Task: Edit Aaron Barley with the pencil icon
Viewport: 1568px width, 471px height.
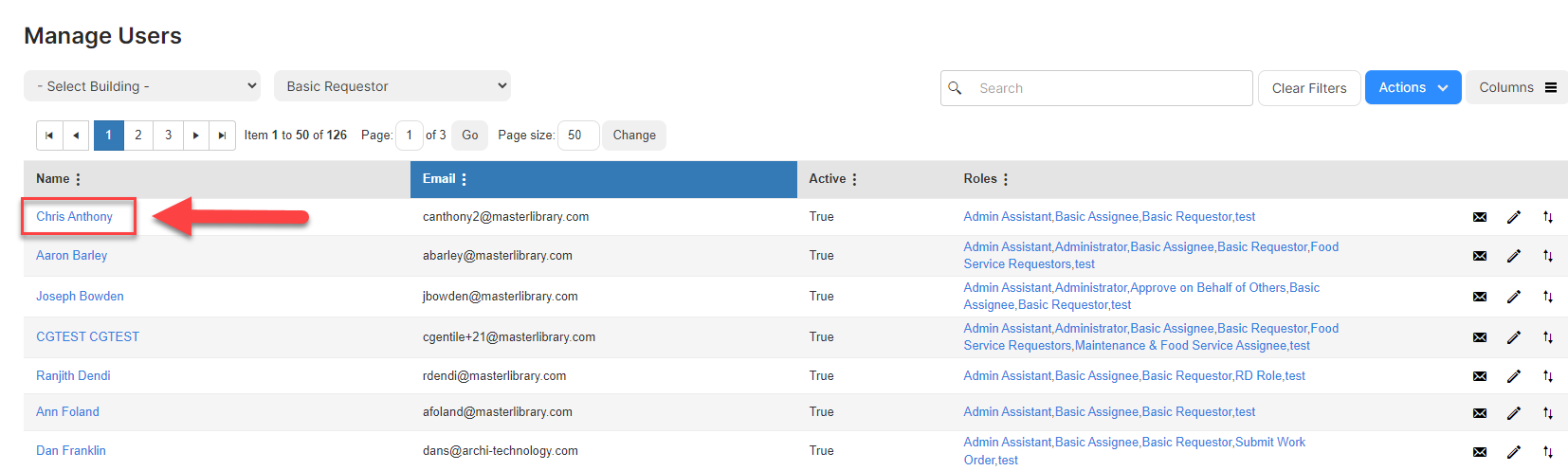Action: [1514, 256]
